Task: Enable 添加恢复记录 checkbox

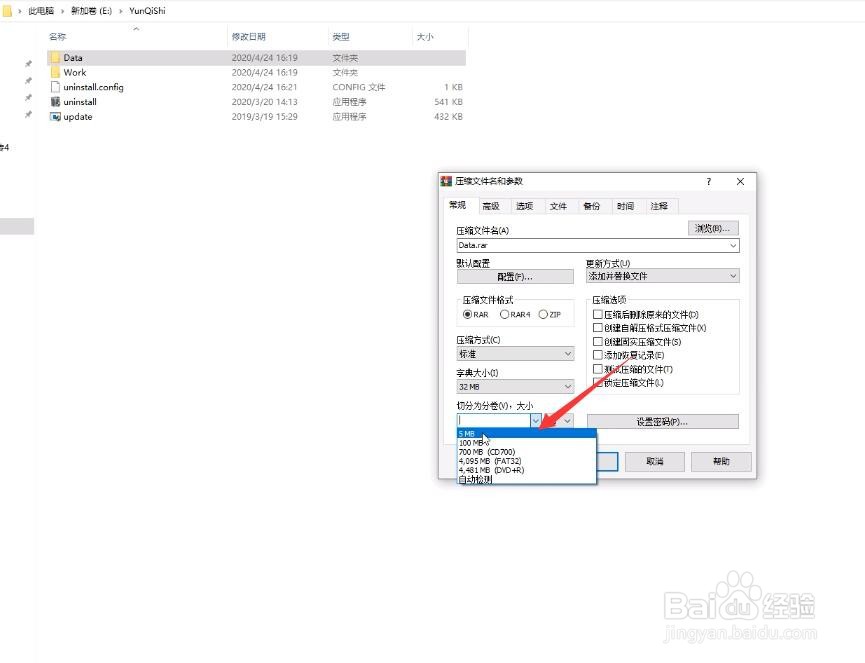Action: click(x=597, y=355)
